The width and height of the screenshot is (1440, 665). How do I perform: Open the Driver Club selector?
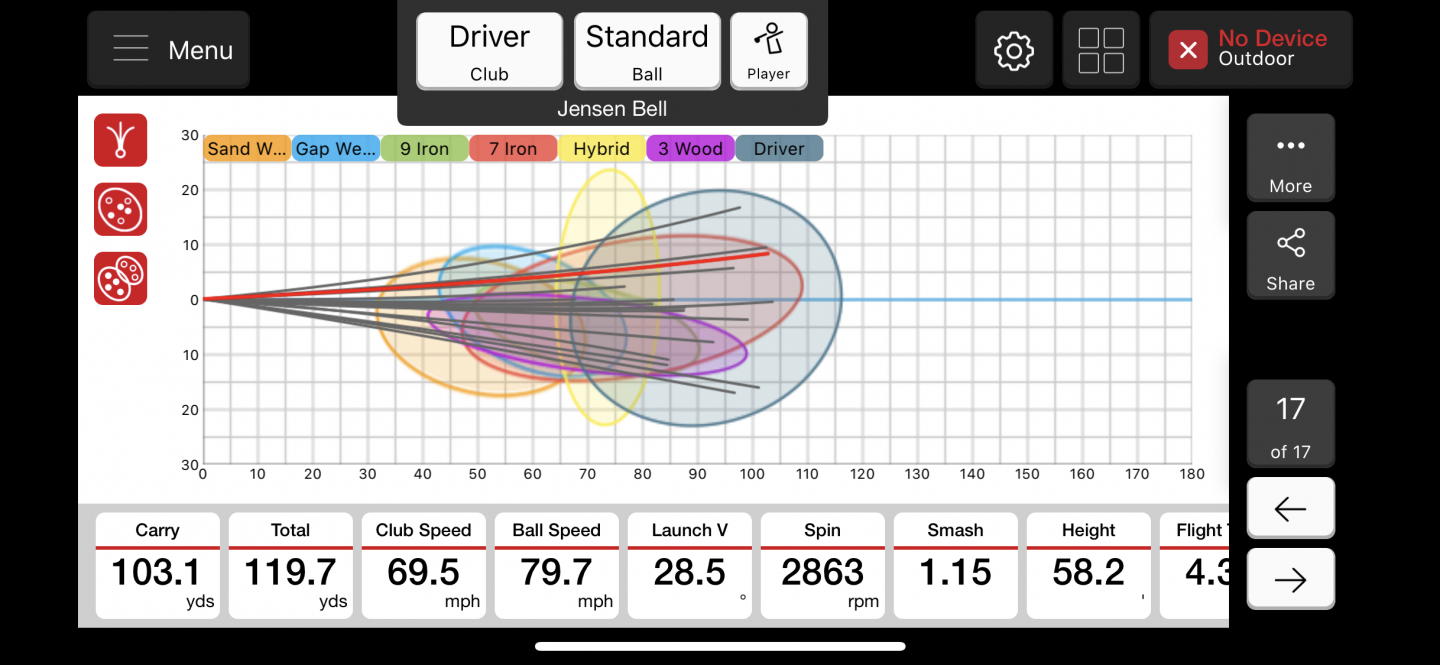(x=489, y=51)
